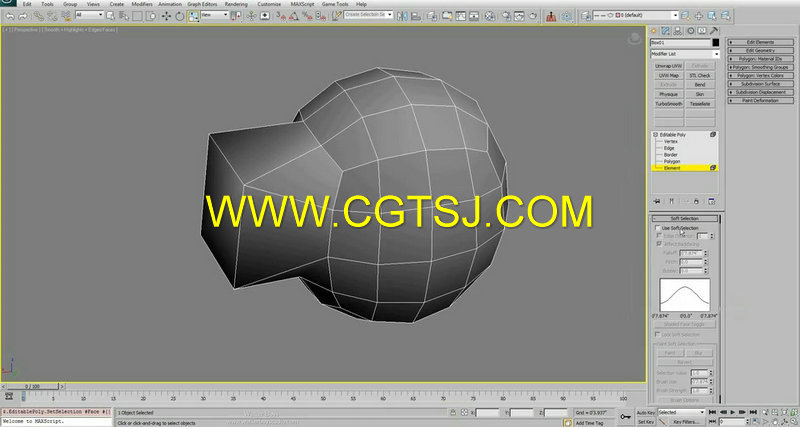Click the 0 / 100 time slider
800x427 pixels.
[x=32, y=387]
